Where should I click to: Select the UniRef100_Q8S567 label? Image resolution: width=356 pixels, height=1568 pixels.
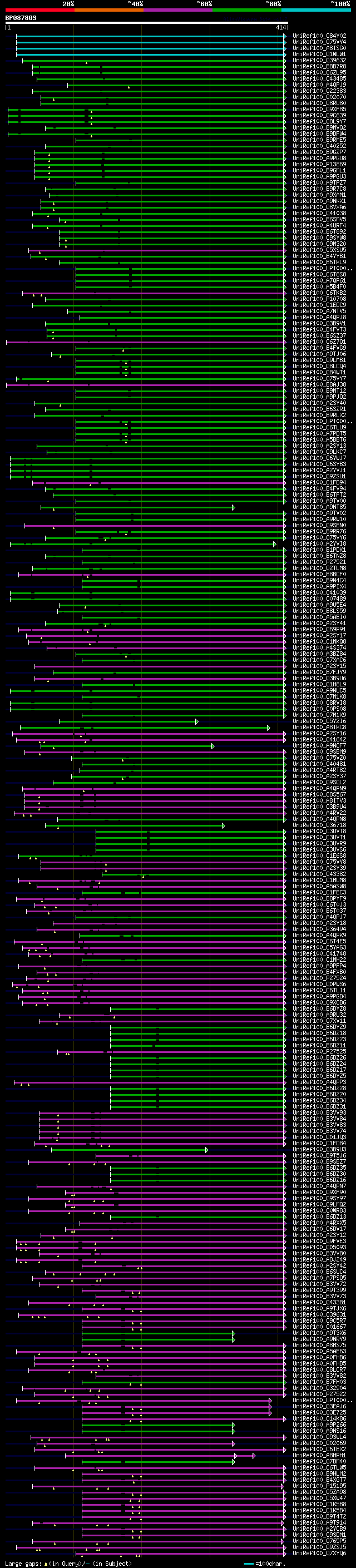[x=319, y=795]
